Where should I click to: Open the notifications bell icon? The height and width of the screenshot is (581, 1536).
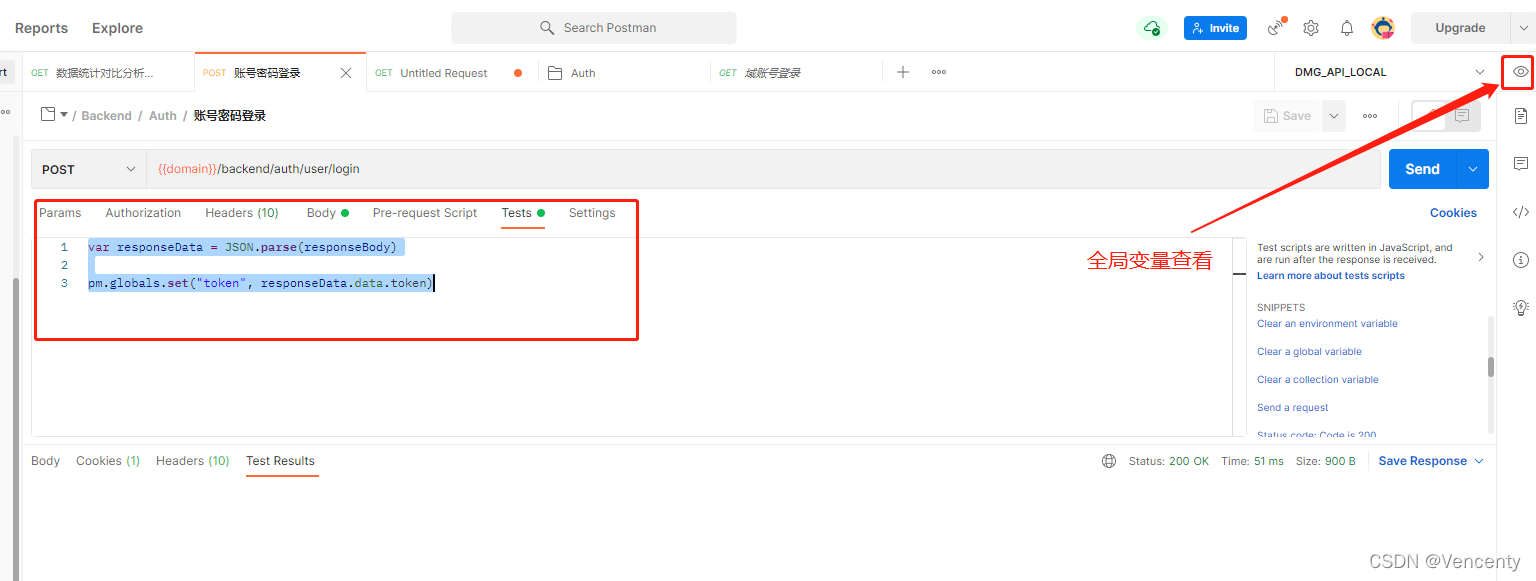1347,28
